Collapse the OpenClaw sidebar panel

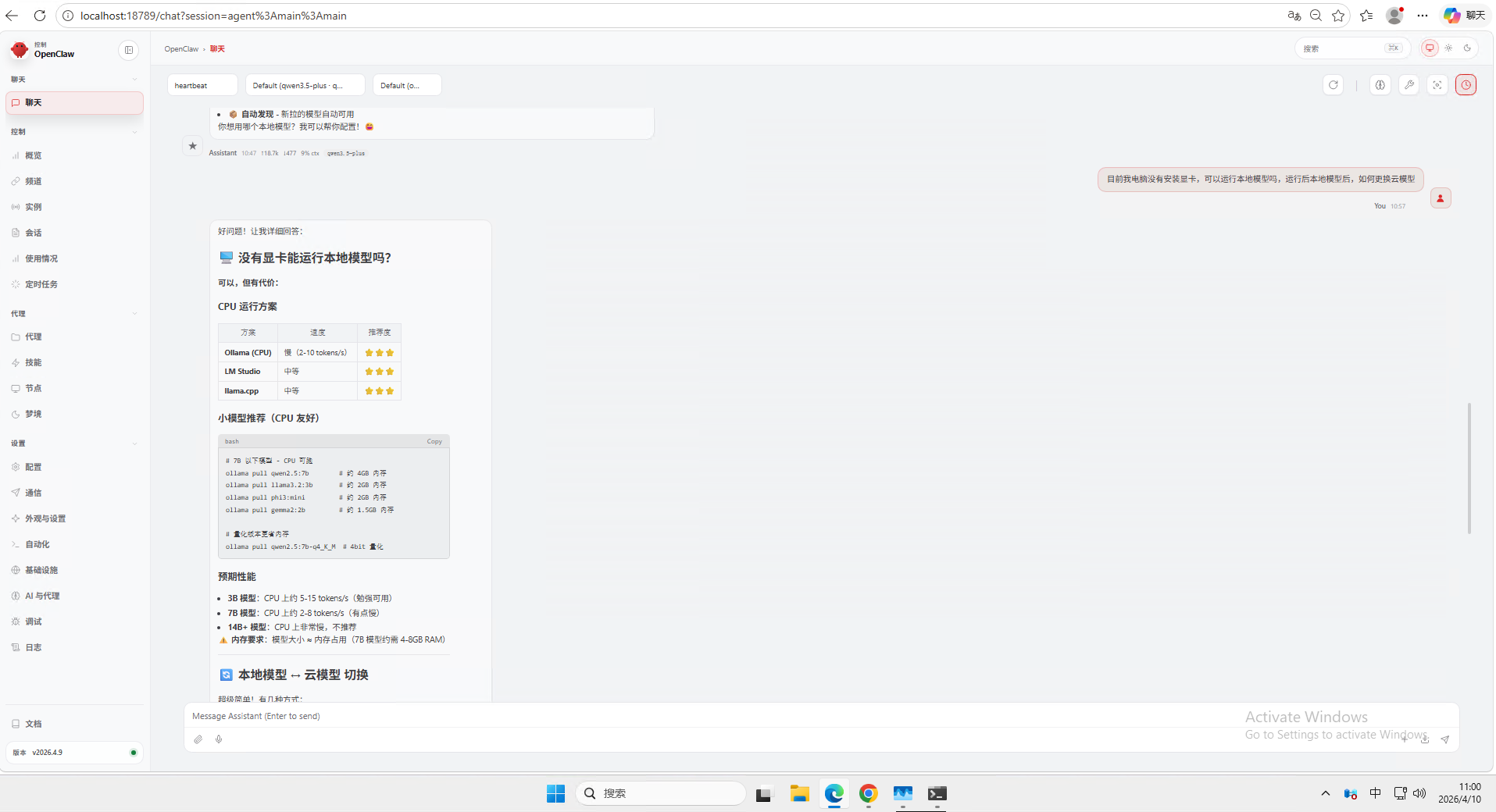pyautogui.click(x=129, y=50)
